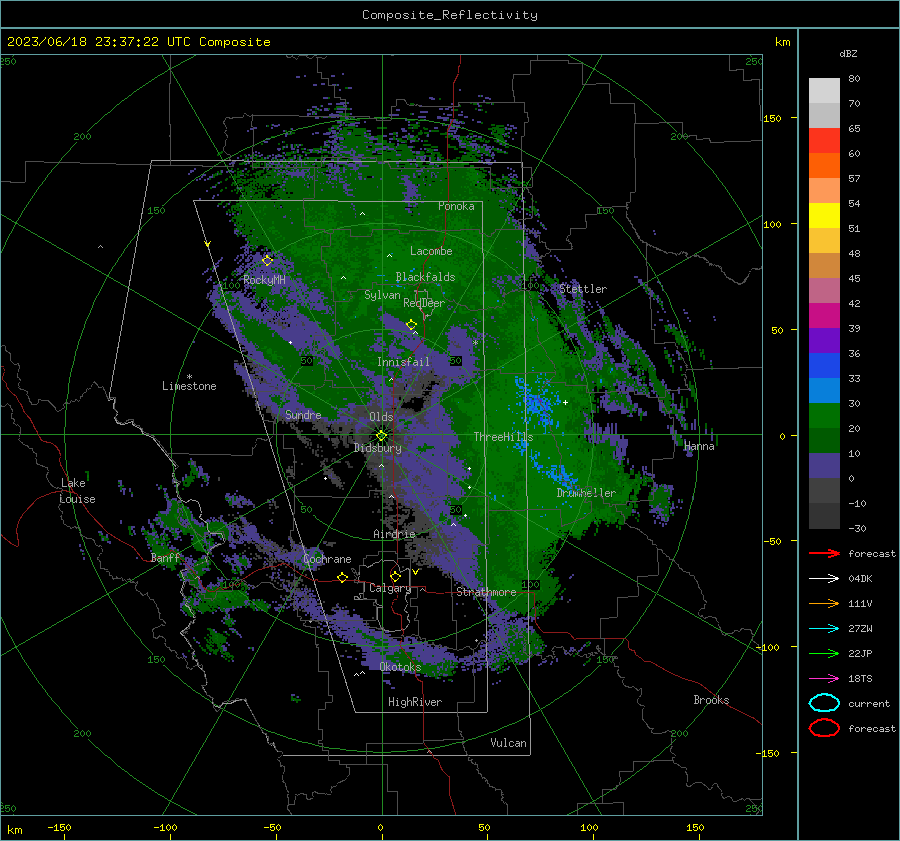Click the Composite_Reflectivity title text

(450, 15)
